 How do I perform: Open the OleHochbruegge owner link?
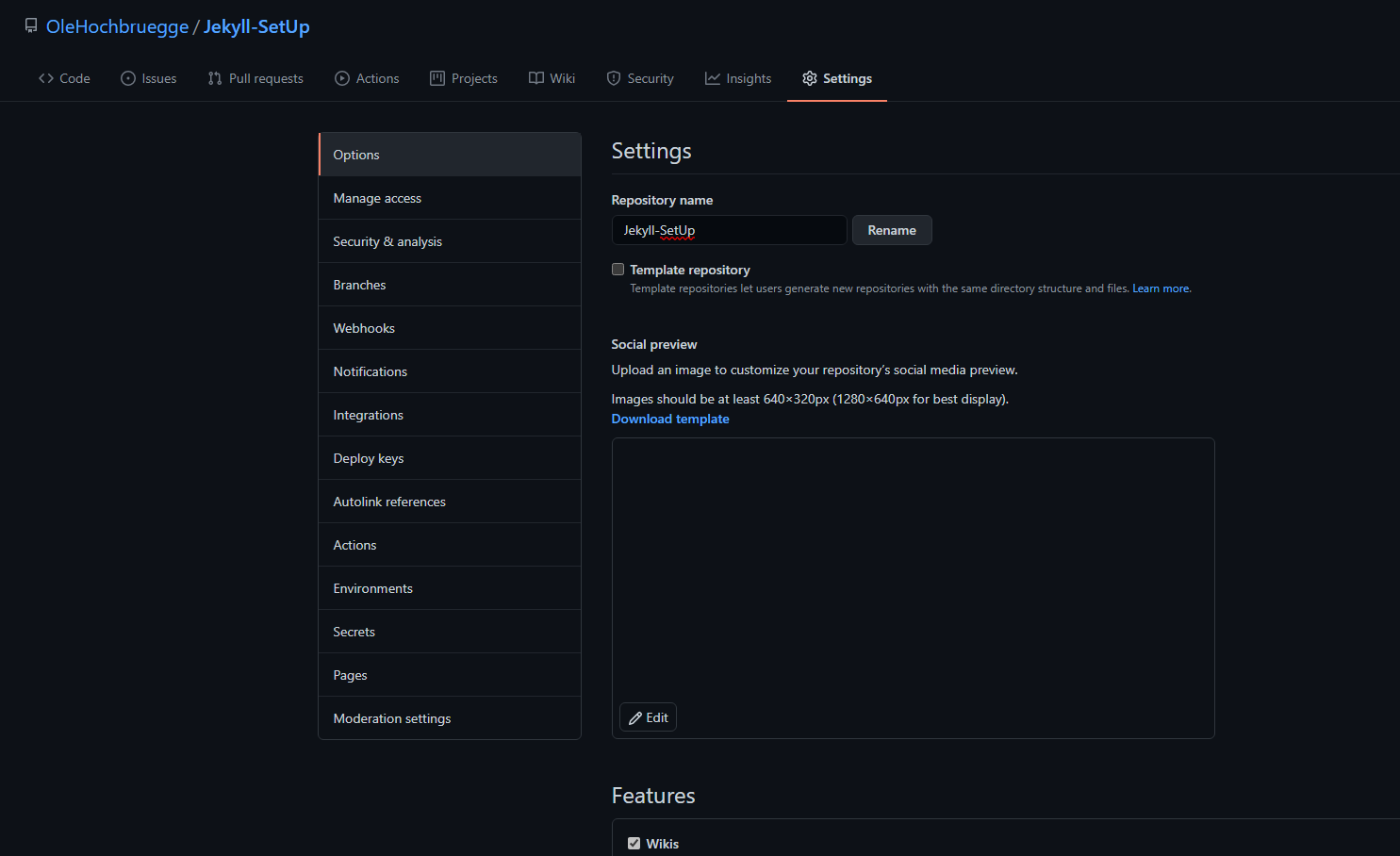click(x=118, y=26)
